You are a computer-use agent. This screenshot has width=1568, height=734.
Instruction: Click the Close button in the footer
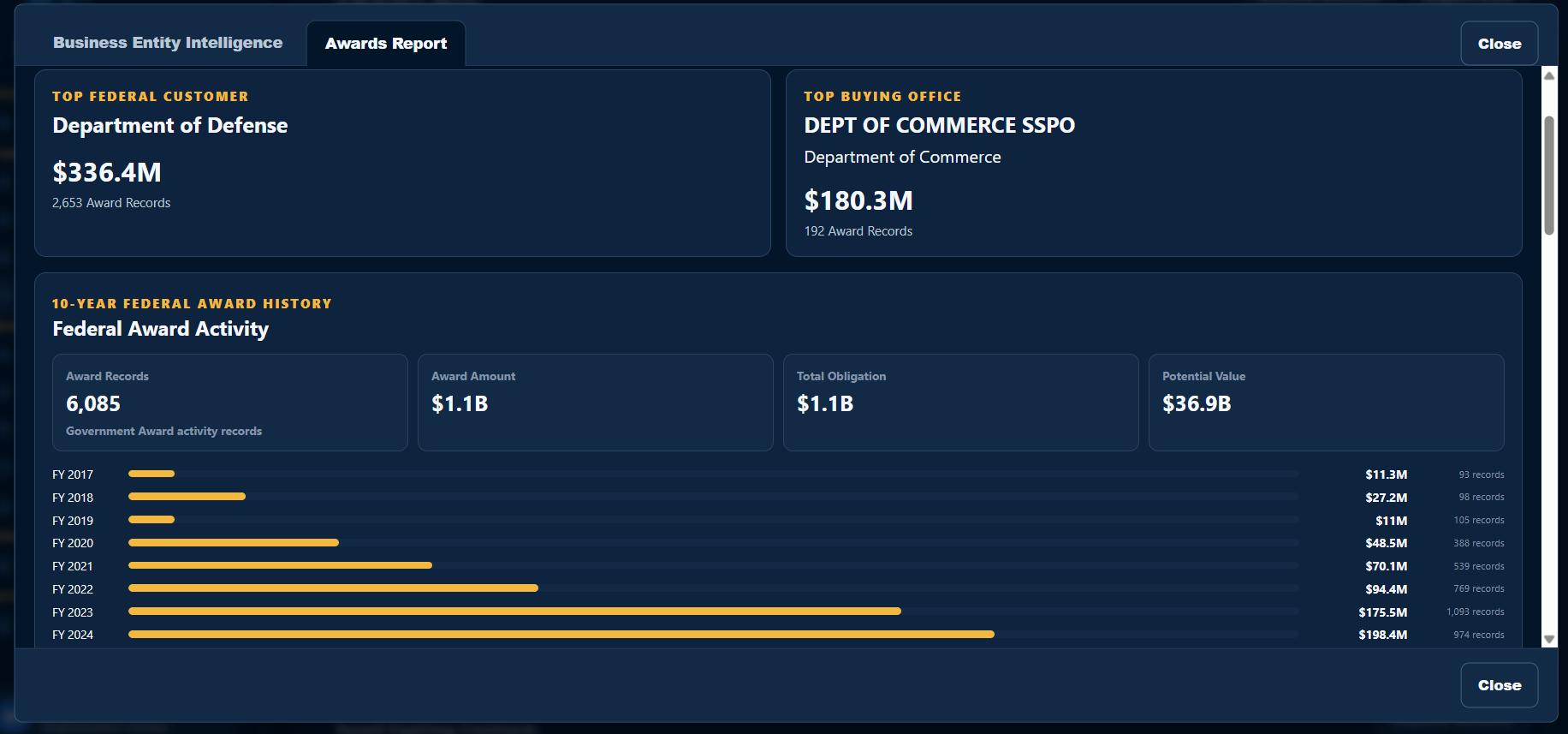tap(1499, 685)
